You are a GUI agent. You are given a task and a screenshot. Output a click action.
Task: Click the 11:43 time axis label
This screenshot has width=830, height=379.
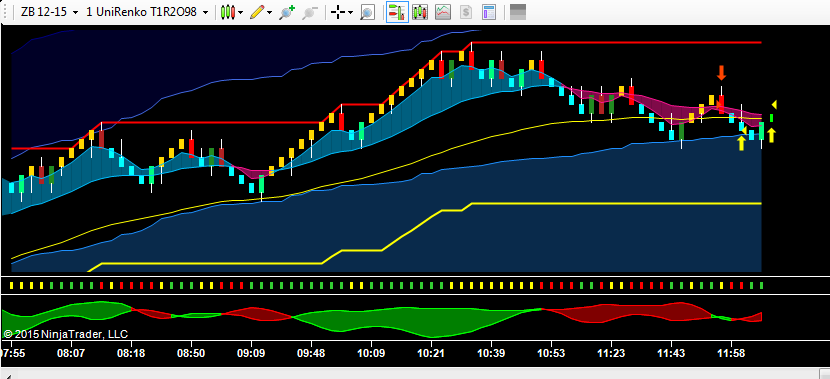point(671,353)
